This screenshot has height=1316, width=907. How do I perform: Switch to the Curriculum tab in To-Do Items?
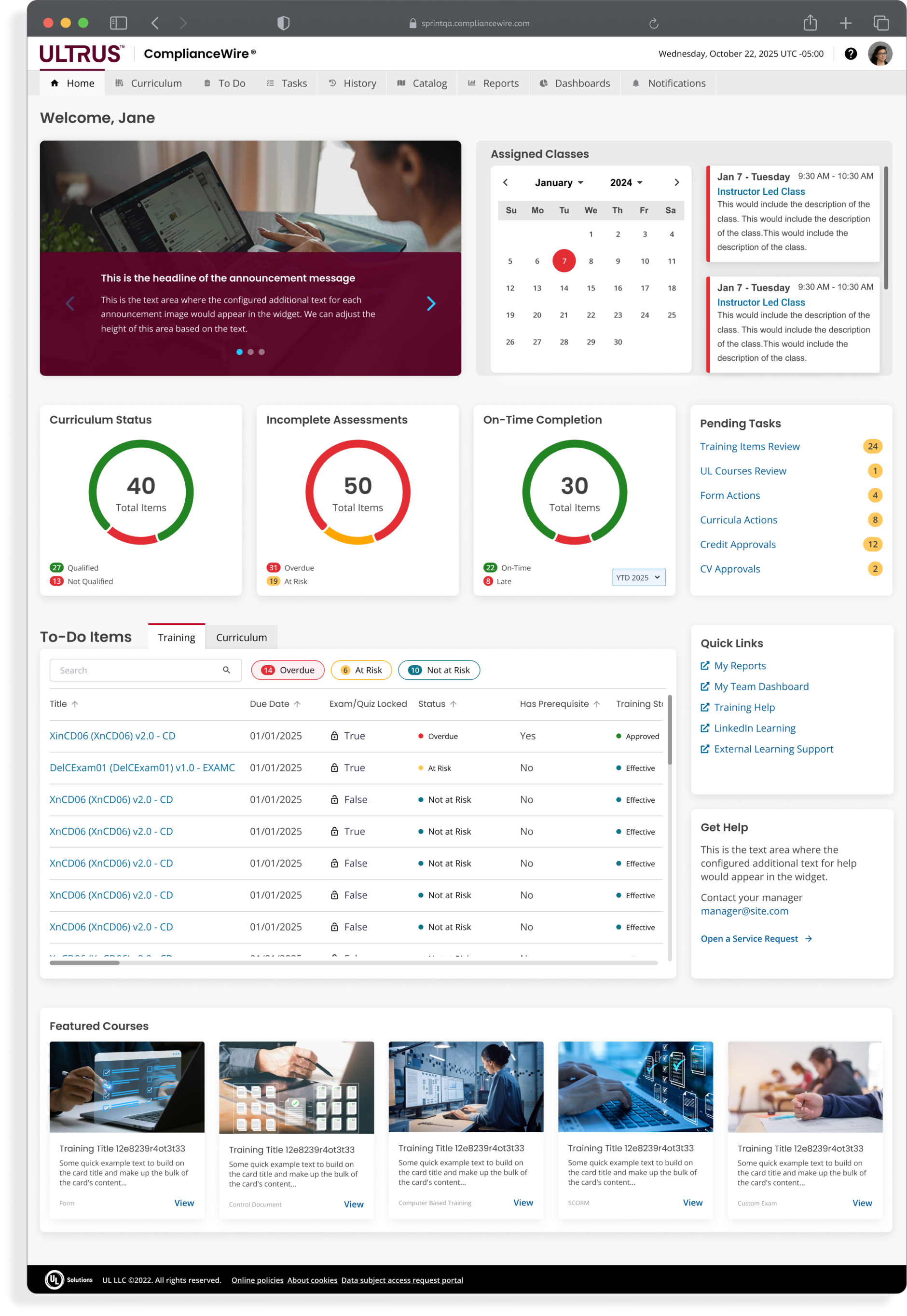tap(241, 637)
